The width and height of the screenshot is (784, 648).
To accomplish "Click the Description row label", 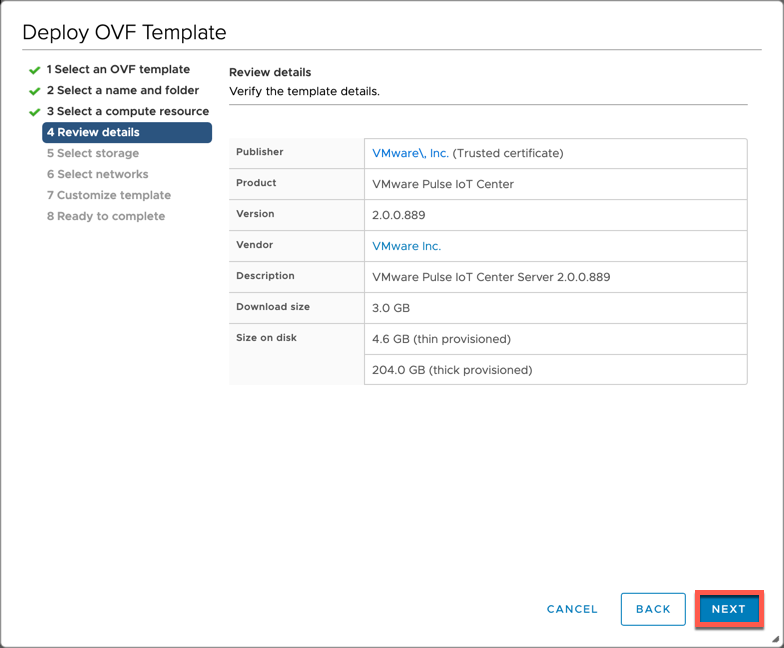I will pyautogui.click(x=265, y=276).
